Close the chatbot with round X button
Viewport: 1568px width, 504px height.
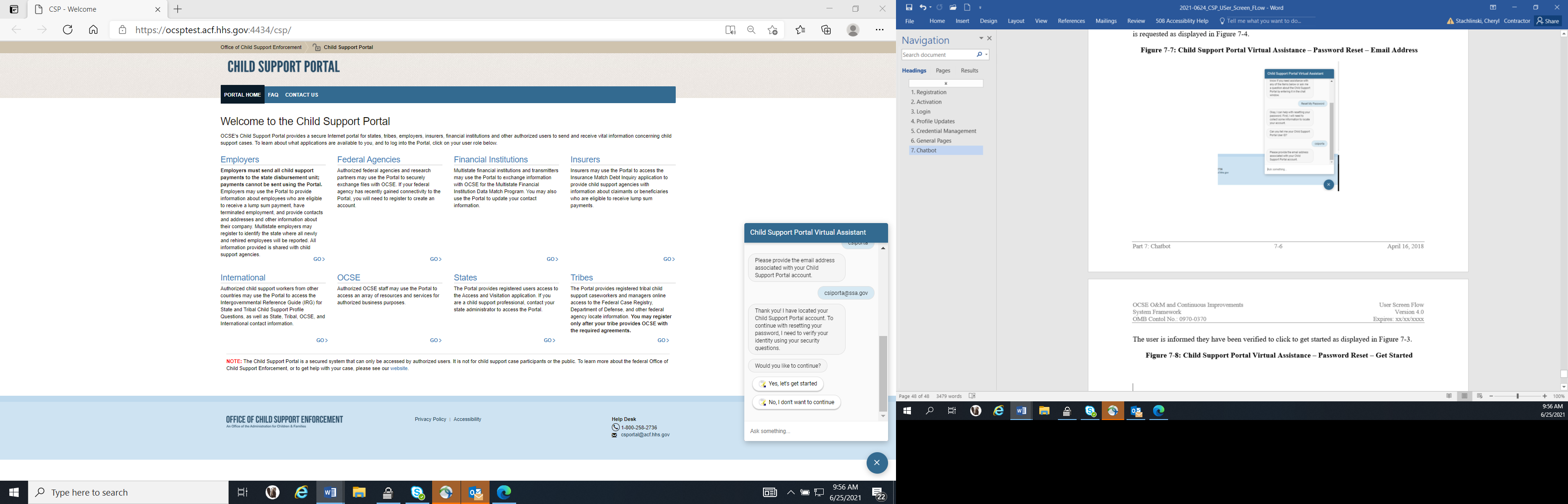point(876,462)
